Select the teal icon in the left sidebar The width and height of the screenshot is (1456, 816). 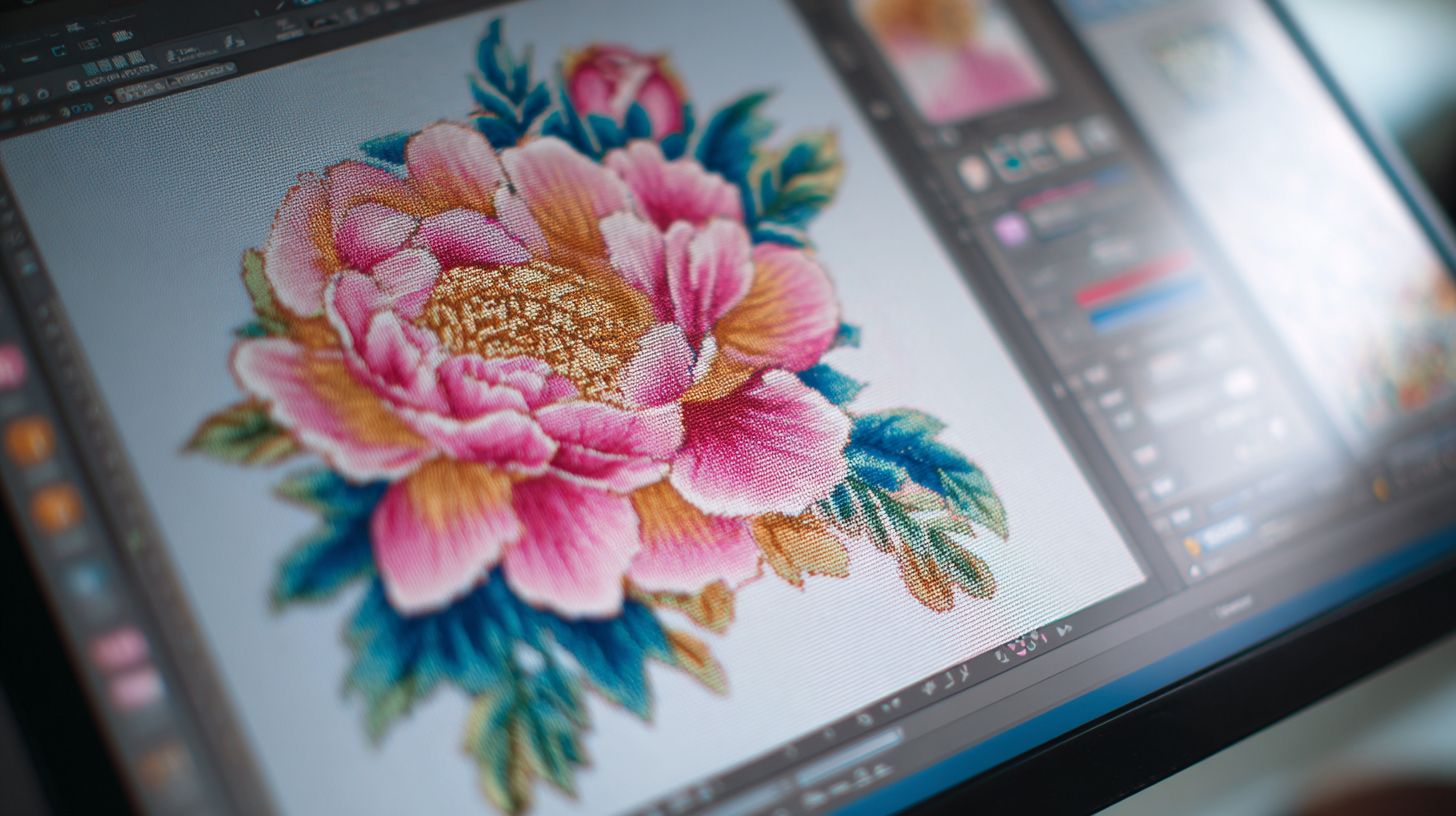pos(87,579)
